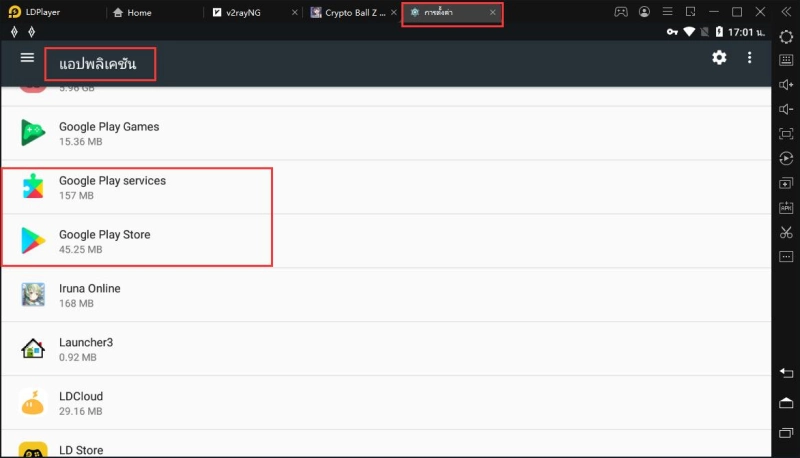This screenshot has height=458, width=800.
Task: Click the Wi-Fi status icon
Action: pyautogui.click(x=689, y=32)
